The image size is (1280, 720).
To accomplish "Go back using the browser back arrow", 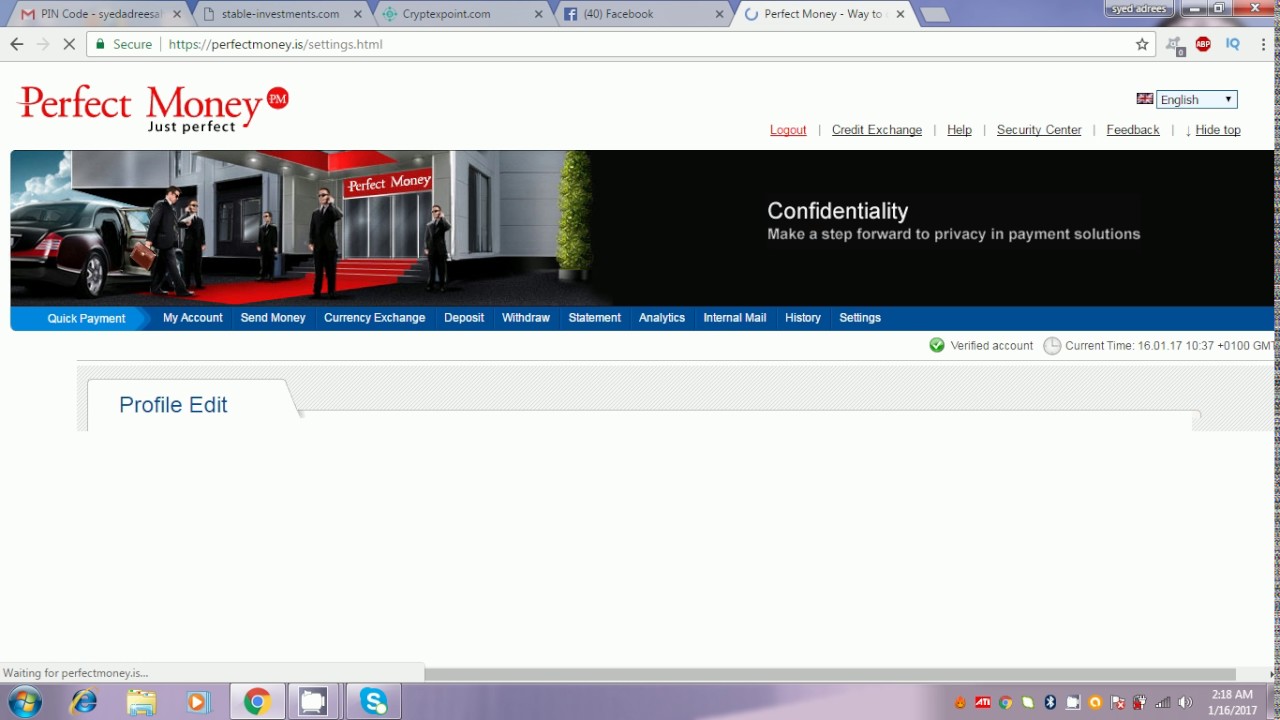I will [16, 44].
